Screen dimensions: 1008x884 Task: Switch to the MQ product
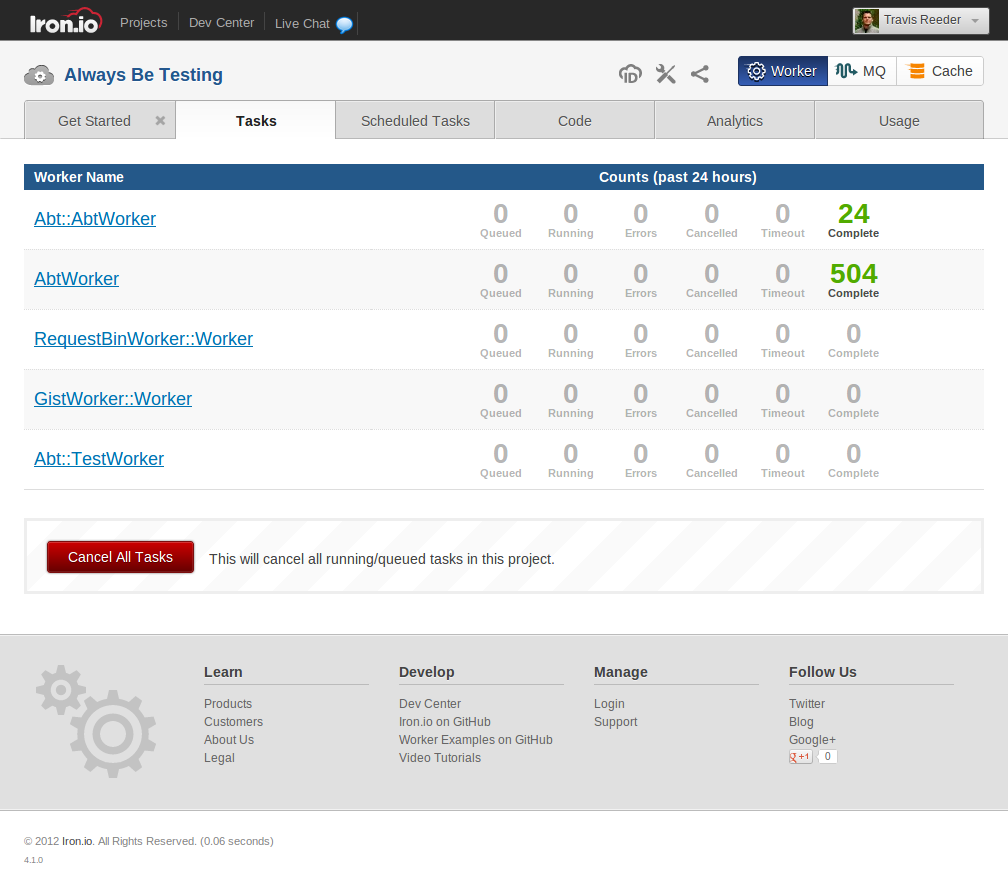(x=862, y=71)
